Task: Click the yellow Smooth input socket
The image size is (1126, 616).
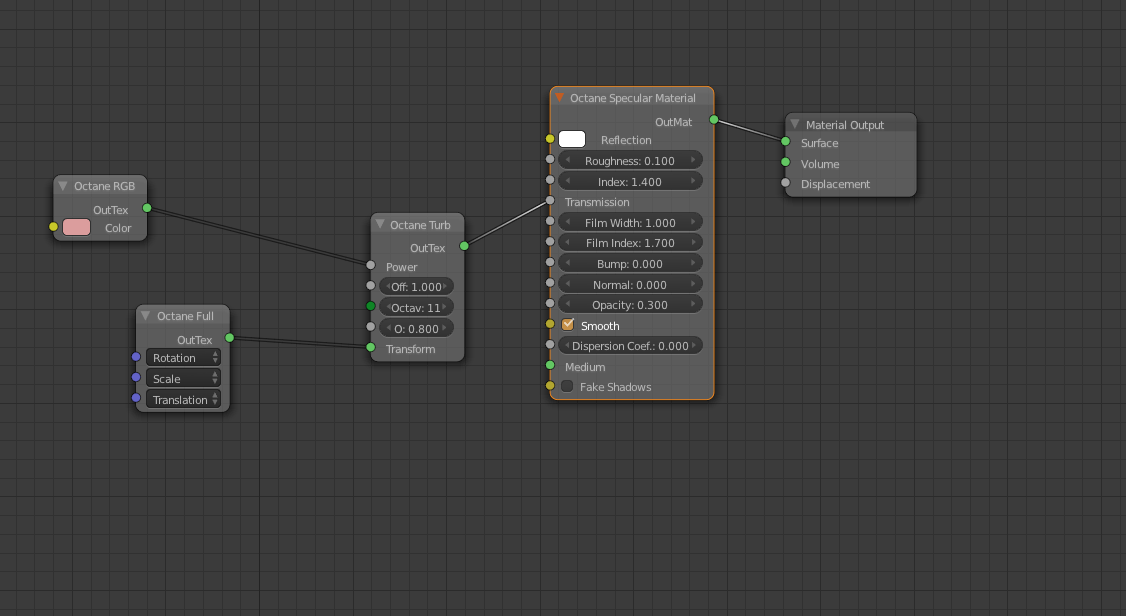Action: coord(550,325)
